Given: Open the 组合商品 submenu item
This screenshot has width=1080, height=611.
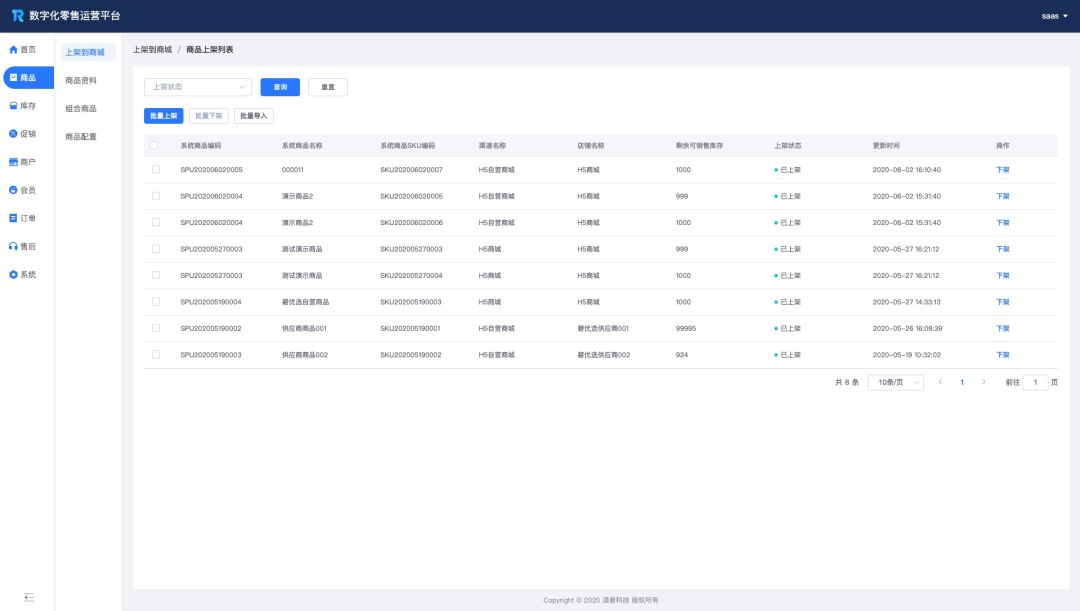Looking at the screenshot, I should [x=81, y=108].
